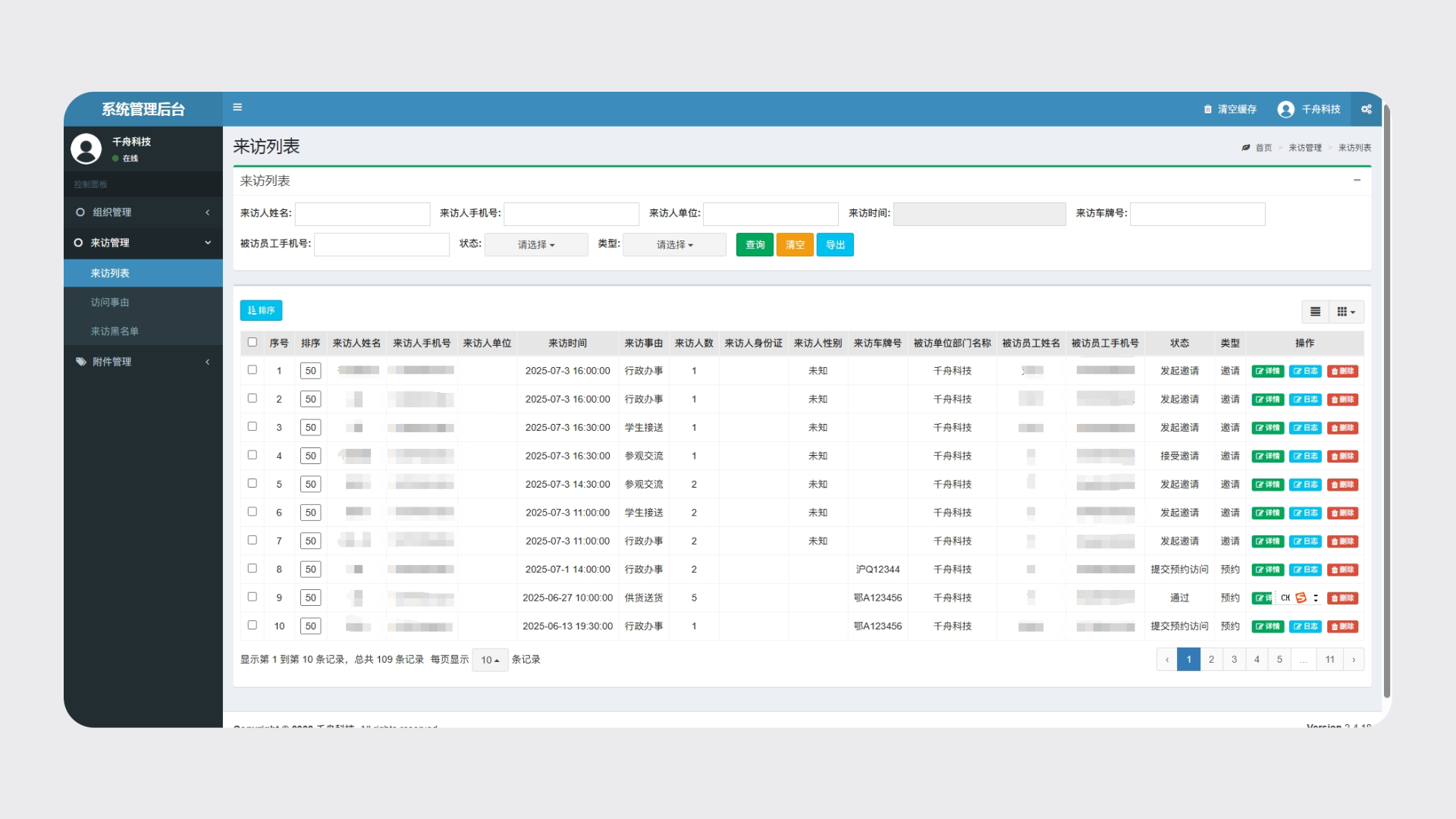The width and height of the screenshot is (1456, 819).
Task: Click the 千舟科技 user avatar in header
Action: click(x=1285, y=109)
